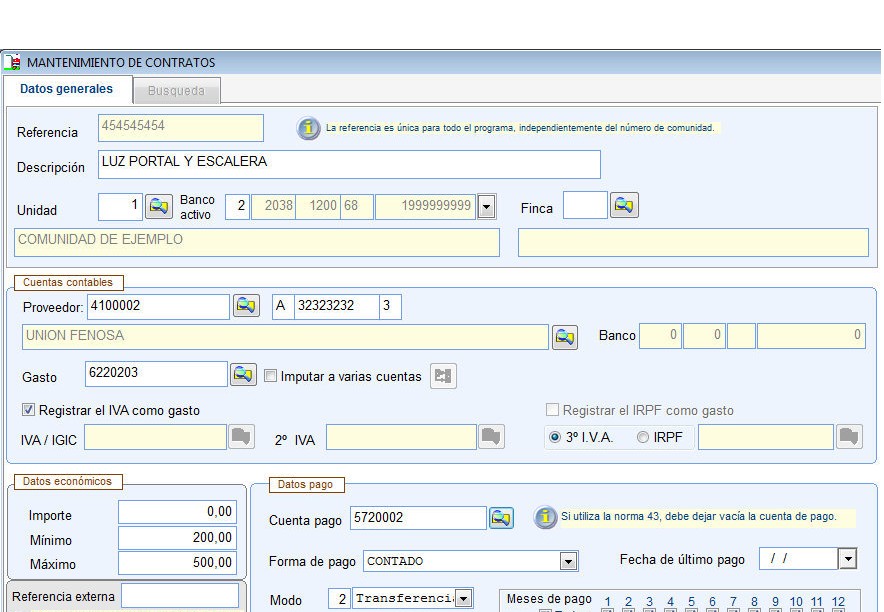
Task: Open the Gasto account lookup icon
Action: (243, 375)
